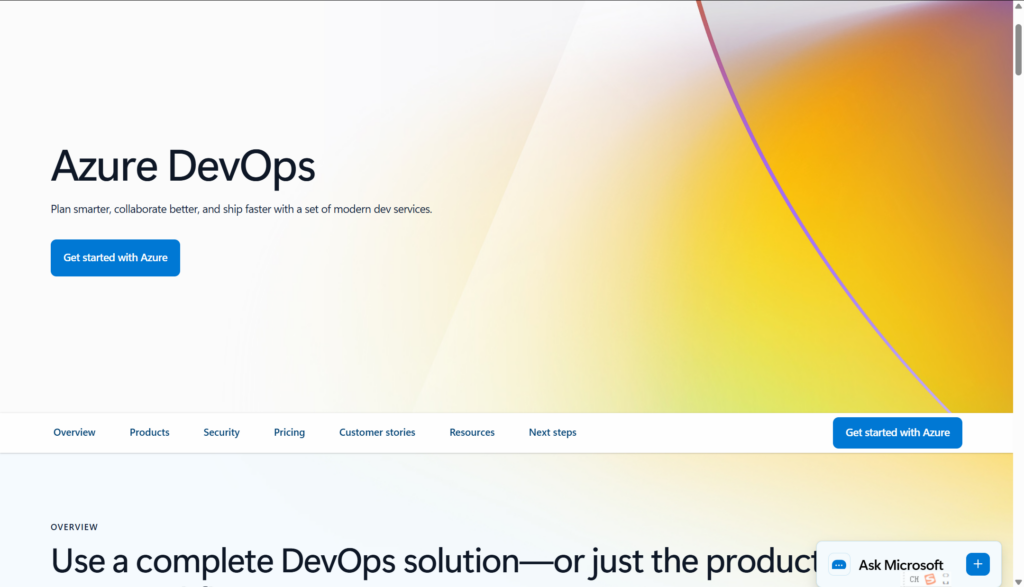
Task: Click hero Get started with Azure button
Action: pos(116,258)
